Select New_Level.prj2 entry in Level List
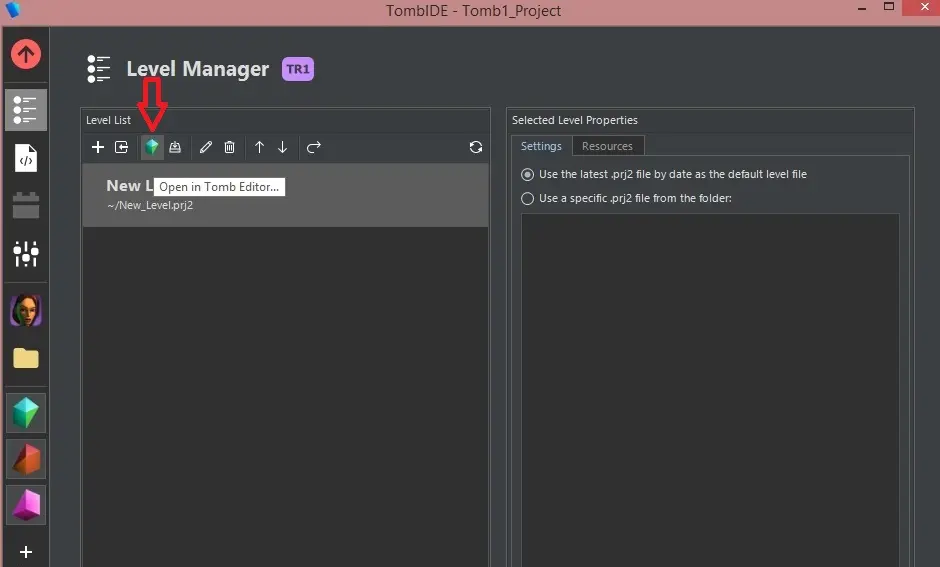The image size is (940, 567). pyautogui.click(x=285, y=195)
